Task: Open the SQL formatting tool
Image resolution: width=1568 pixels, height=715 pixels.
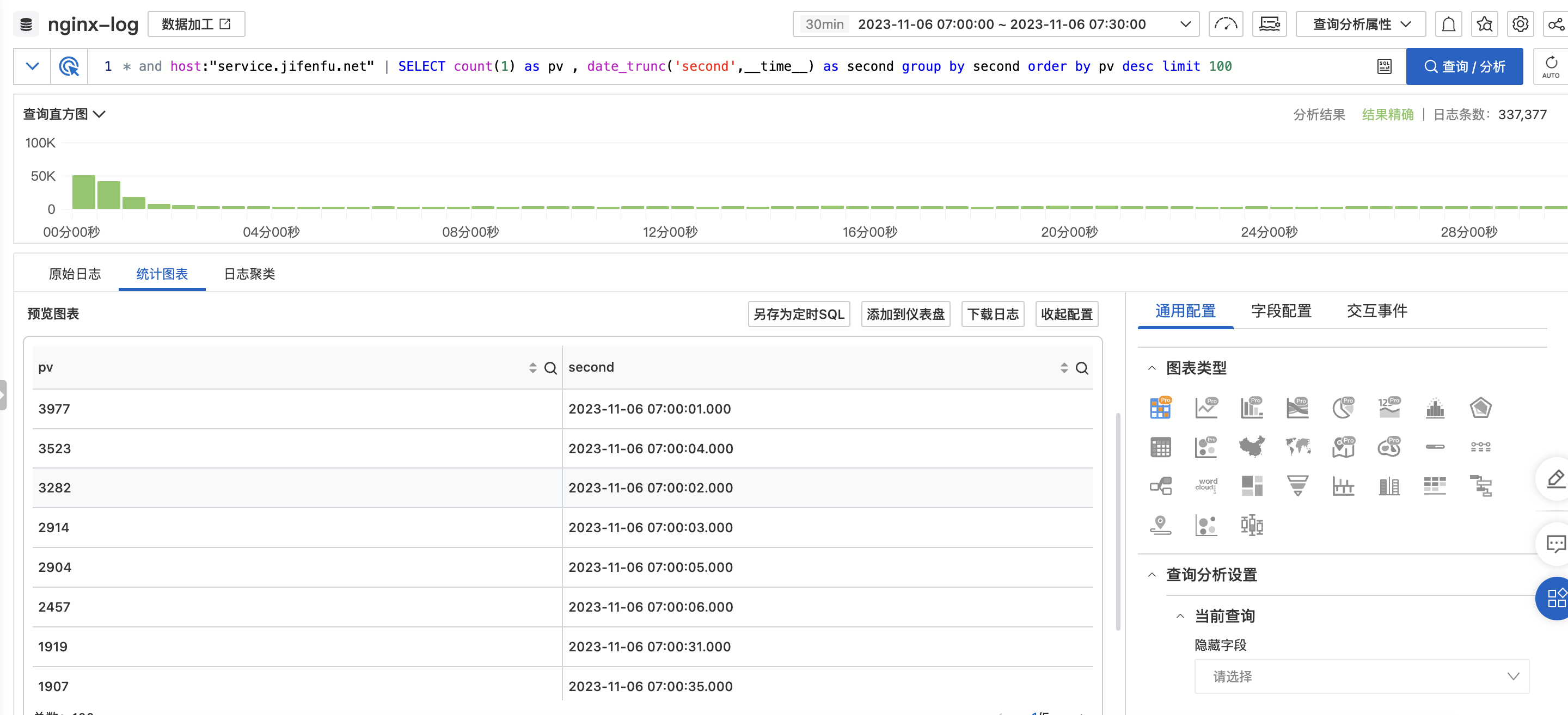Action: click(x=1383, y=66)
